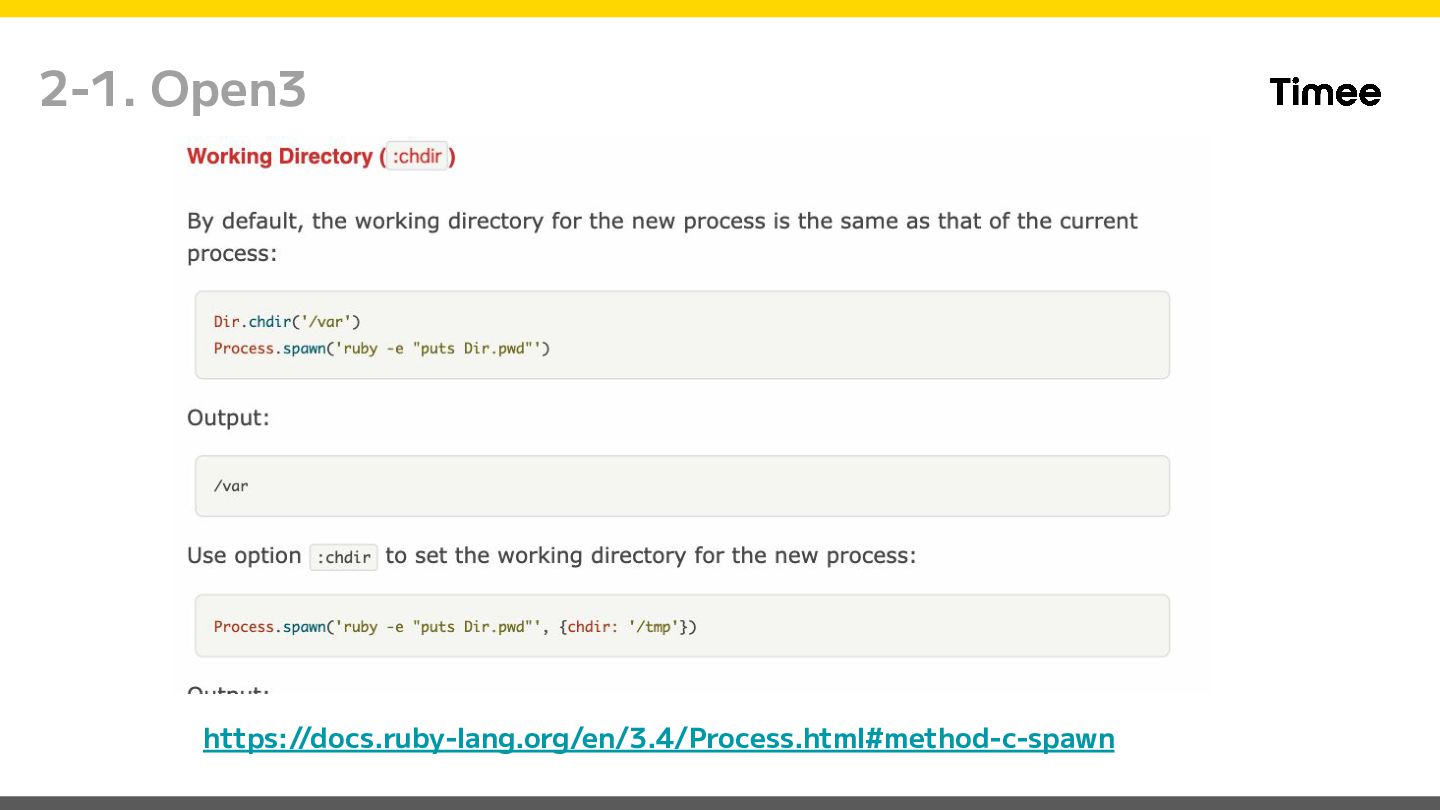
Task: Click the dark gray footer bar
Action: click(x=720, y=802)
